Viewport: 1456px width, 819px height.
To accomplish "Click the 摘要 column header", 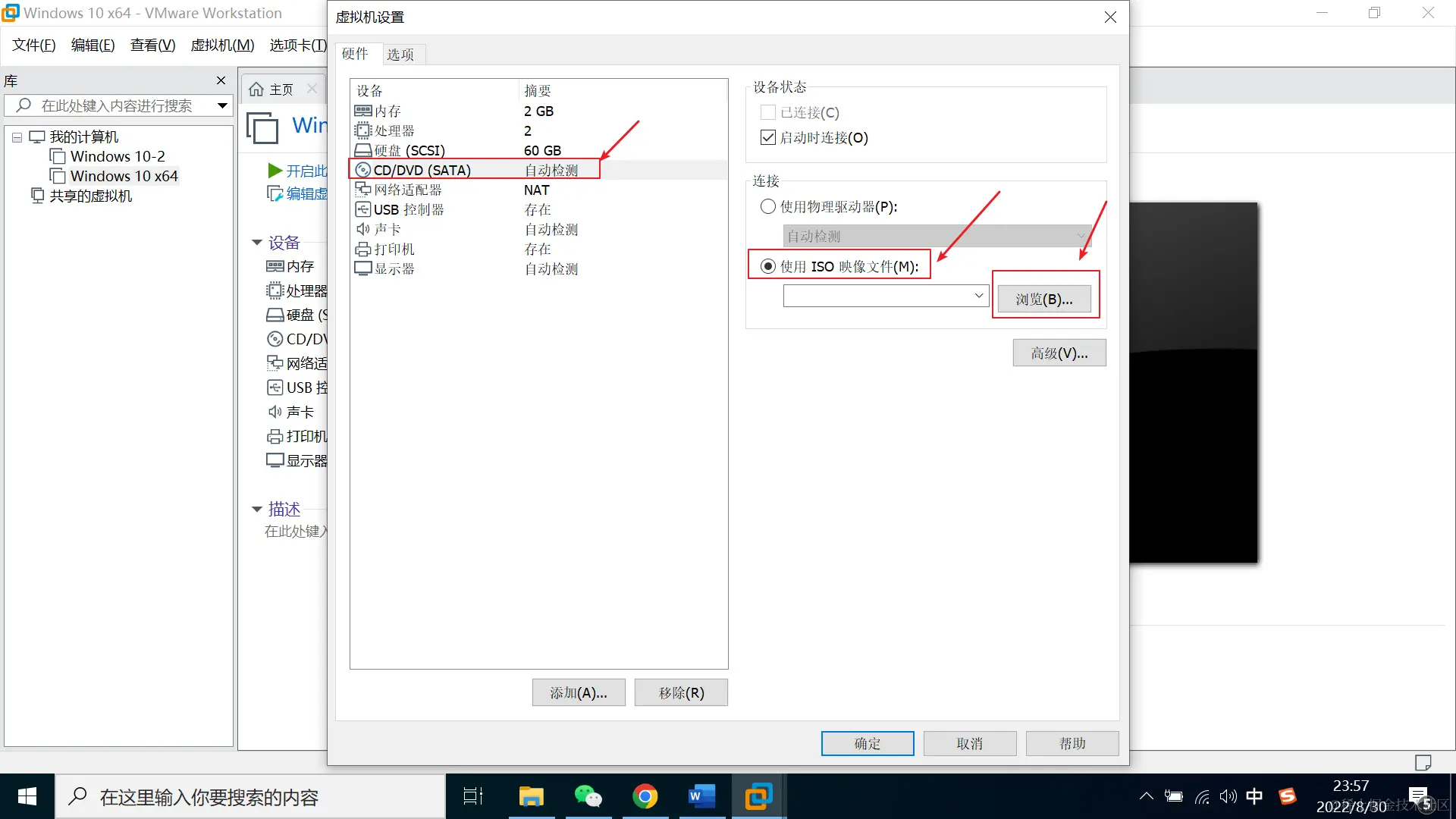I will tap(538, 91).
